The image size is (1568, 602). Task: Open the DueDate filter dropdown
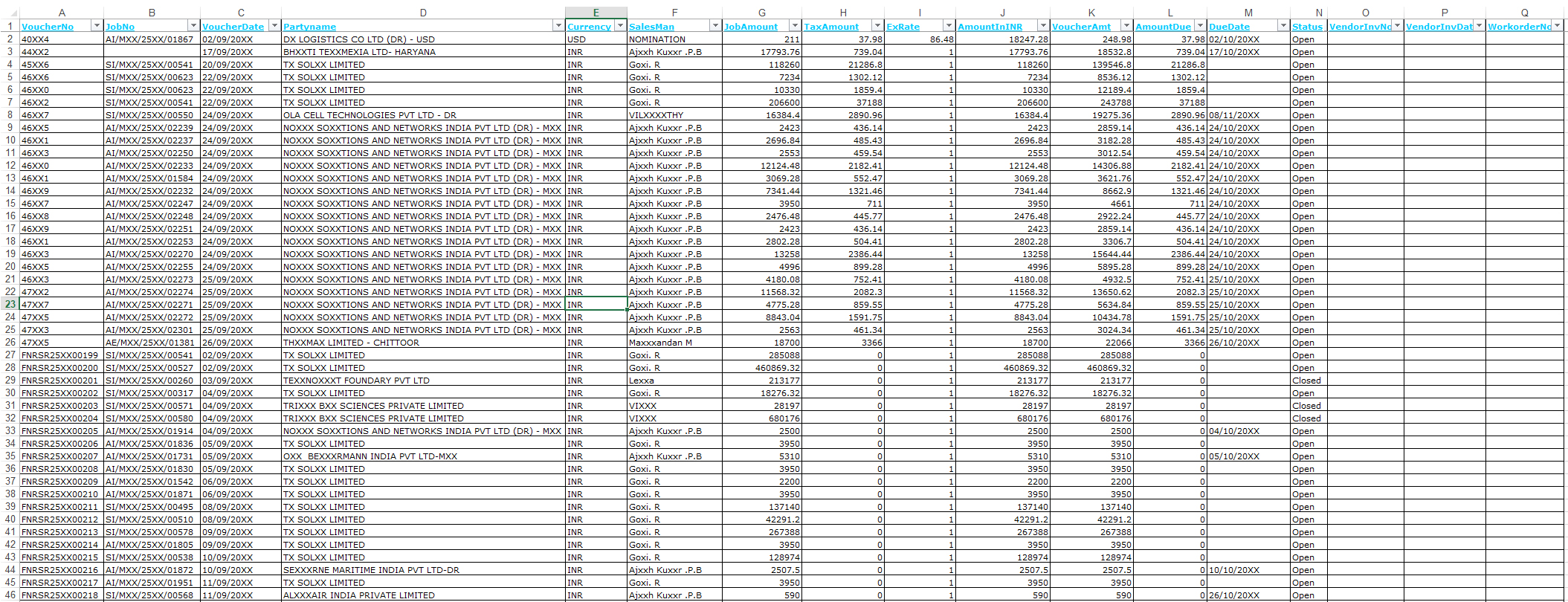[x=1283, y=26]
